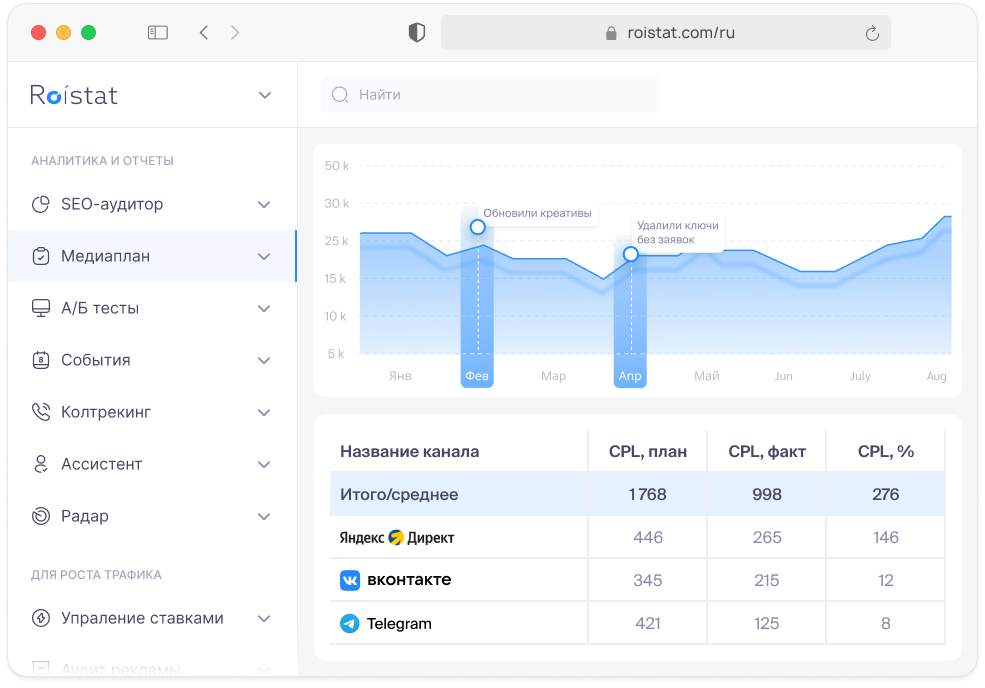The image size is (985, 688).
Task: Reload the page with refresh icon
Action: [x=872, y=33]
